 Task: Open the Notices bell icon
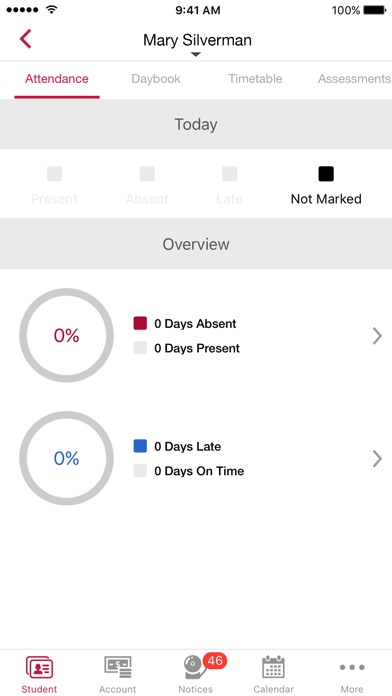pyautogui.click(x=195, y=668)
